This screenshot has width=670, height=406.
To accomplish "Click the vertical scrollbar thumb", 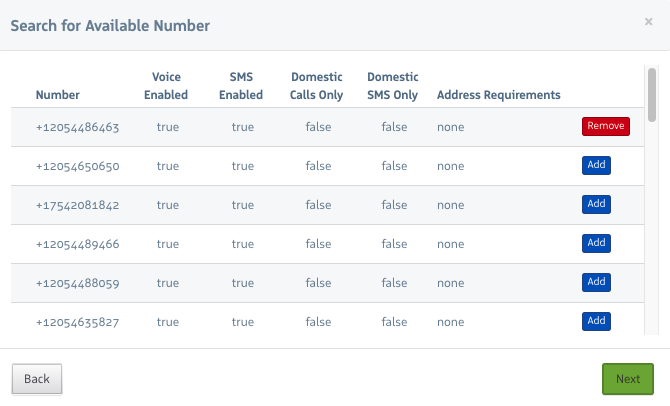I will (652, 93).
